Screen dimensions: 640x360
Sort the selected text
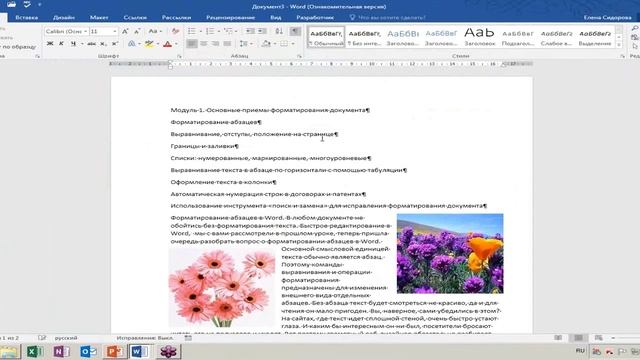pos(279,31)
